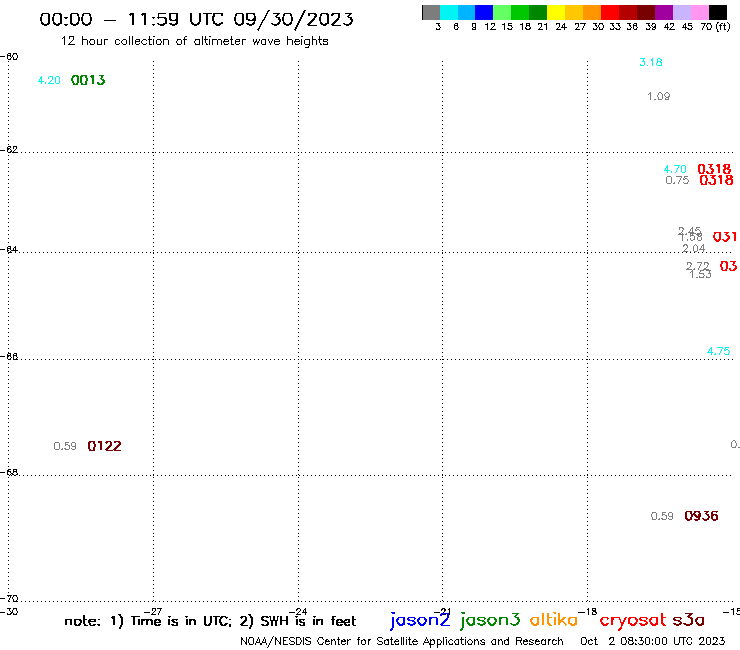Select the red 0318 label beside 4.70
740x650 pixels.
coord(715,169)
